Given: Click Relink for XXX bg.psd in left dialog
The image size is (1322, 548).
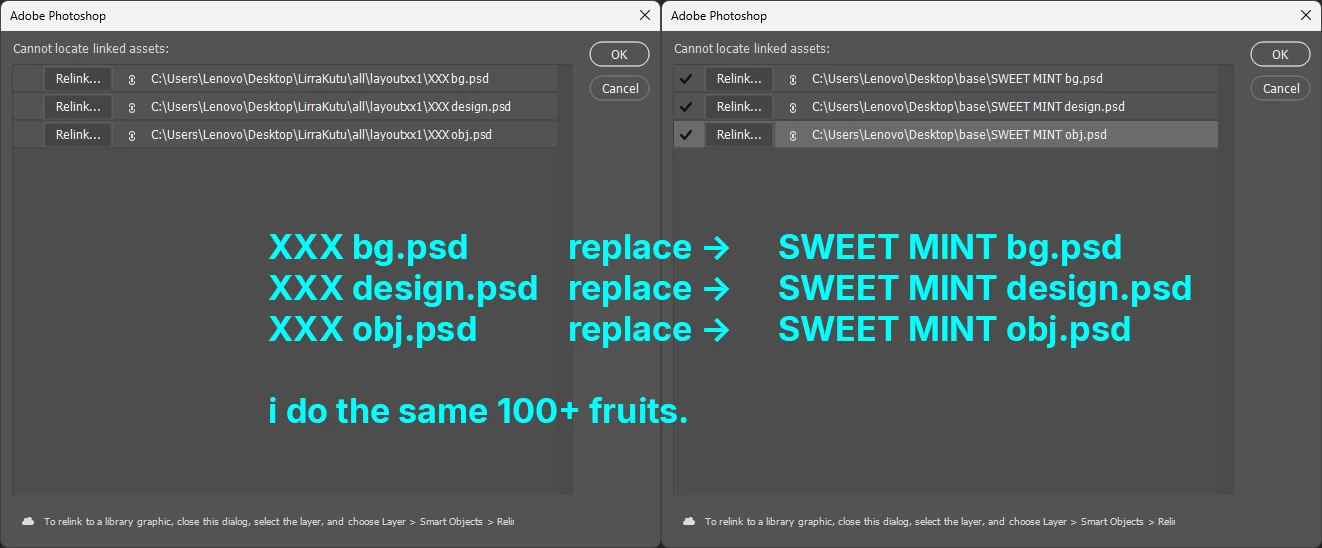Looking at the screenshot, I should click(x=78, y=78).
